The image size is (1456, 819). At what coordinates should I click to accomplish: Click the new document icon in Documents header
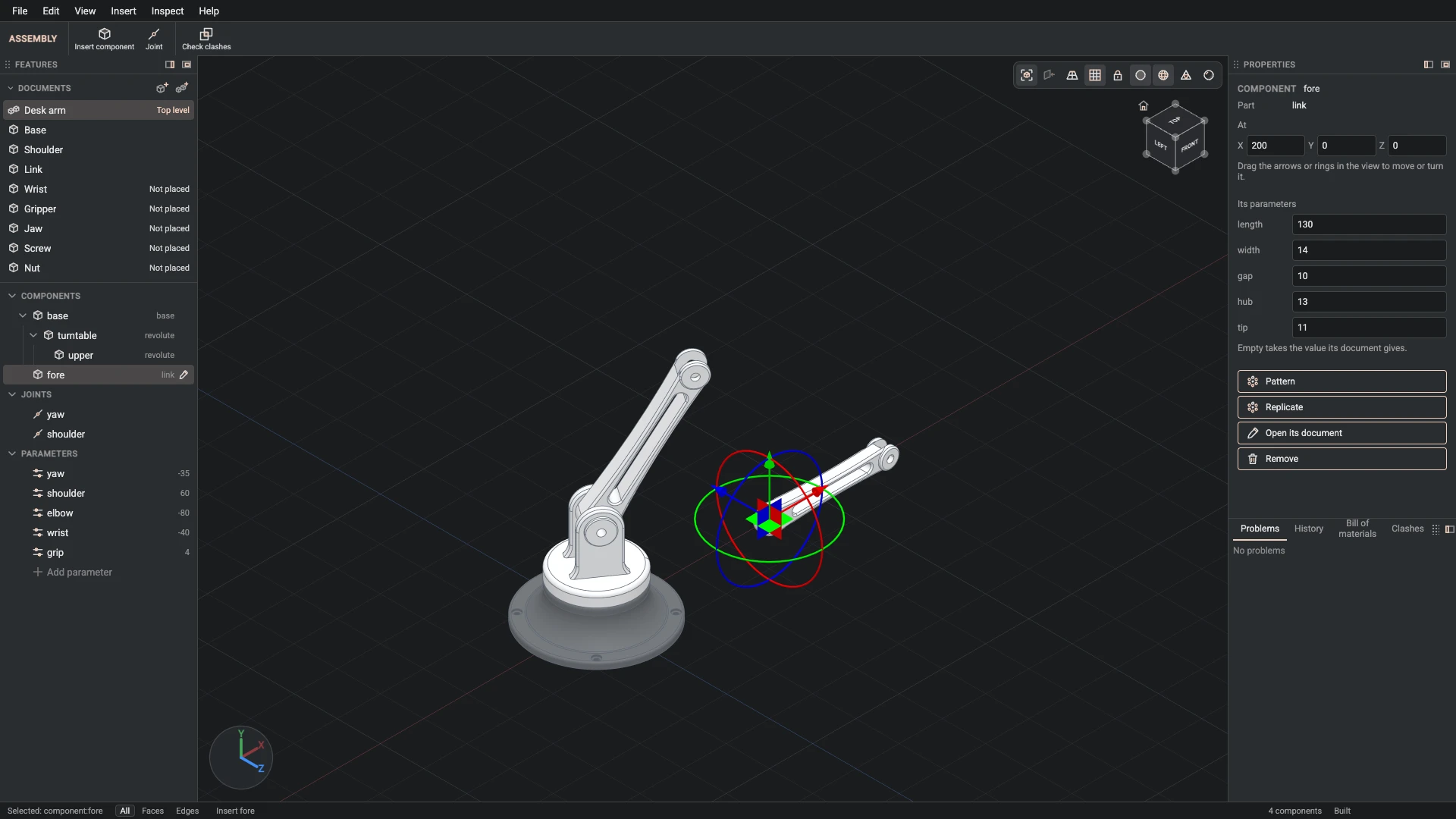162,88
